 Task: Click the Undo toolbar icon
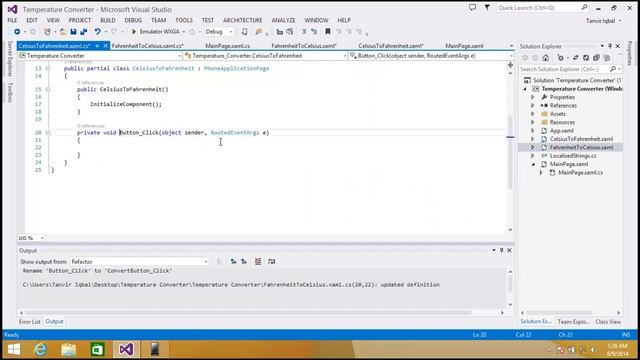click(97, 31)
